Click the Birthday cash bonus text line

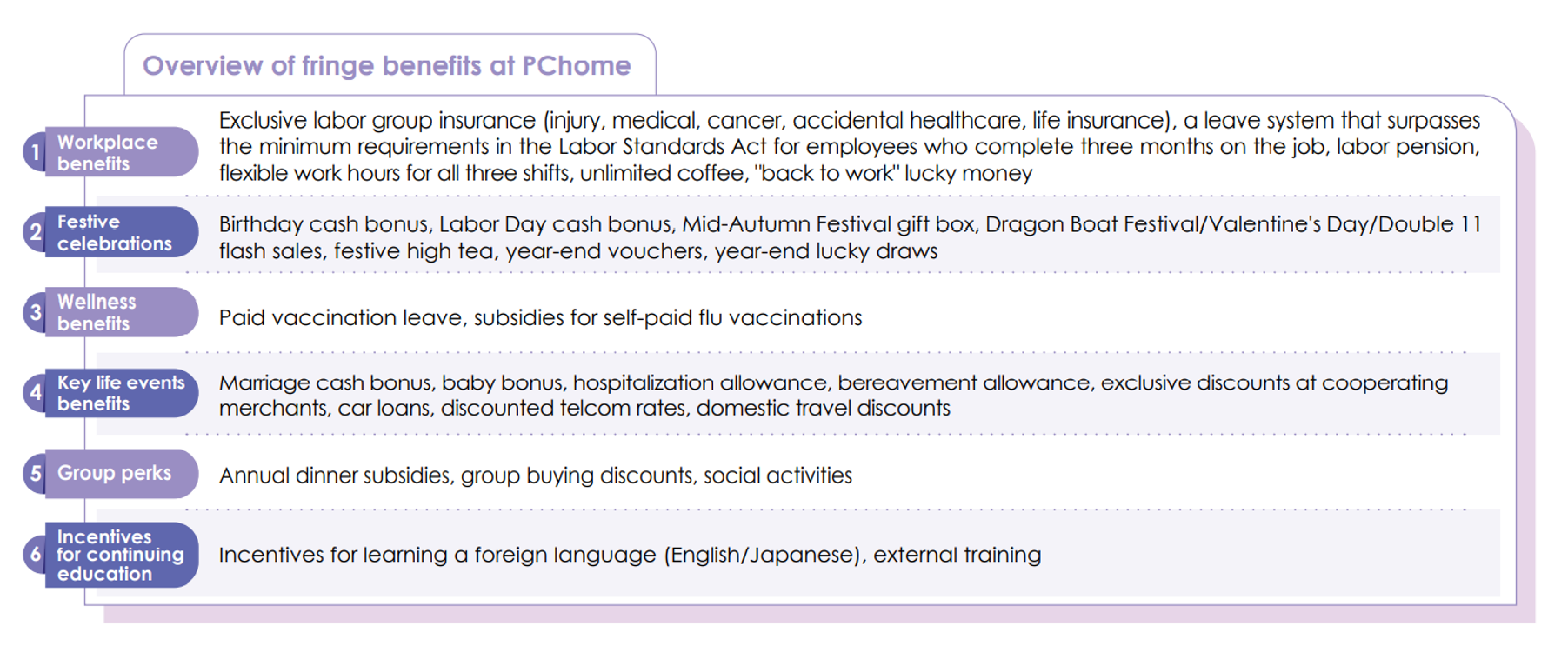tap(850, 224)
